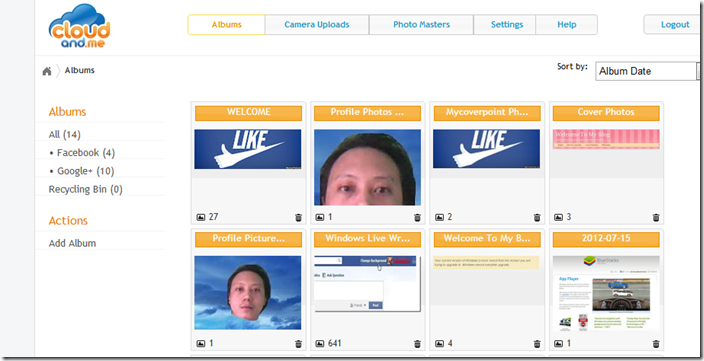Click Add Album action
This screenshot has height=361, width=704.
pos(72,243)
